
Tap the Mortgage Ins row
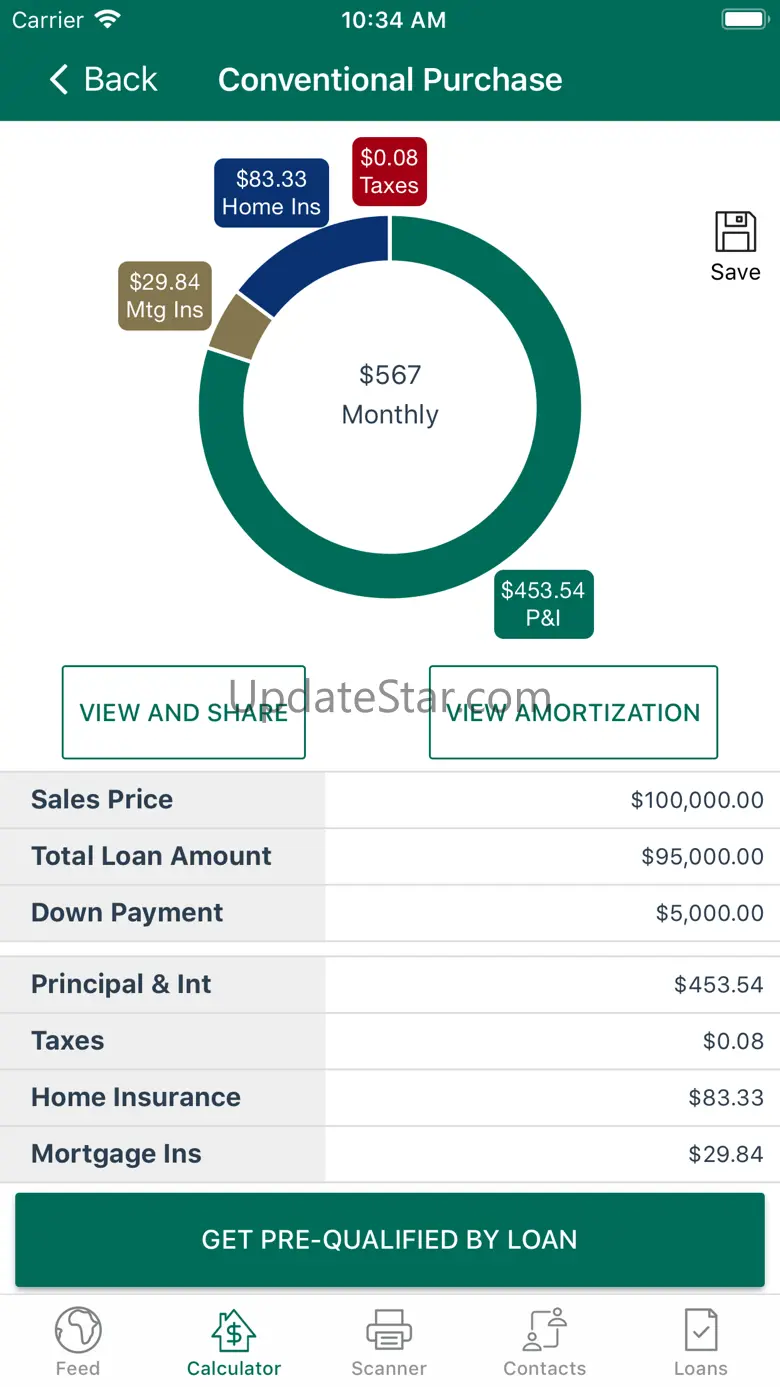pyautogui.click(x=390, y=1154)
